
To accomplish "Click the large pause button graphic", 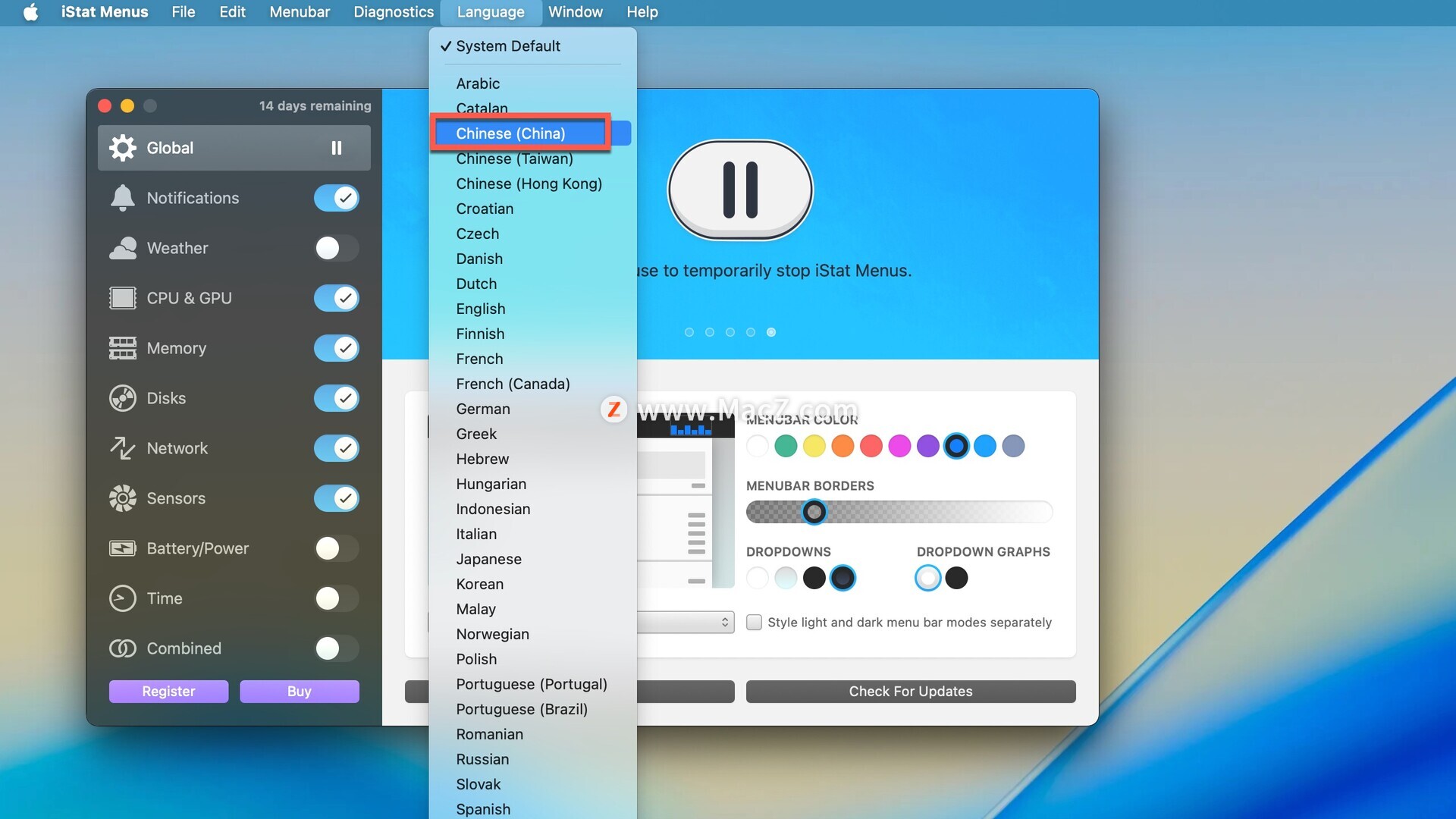I will tap(740, 190).
